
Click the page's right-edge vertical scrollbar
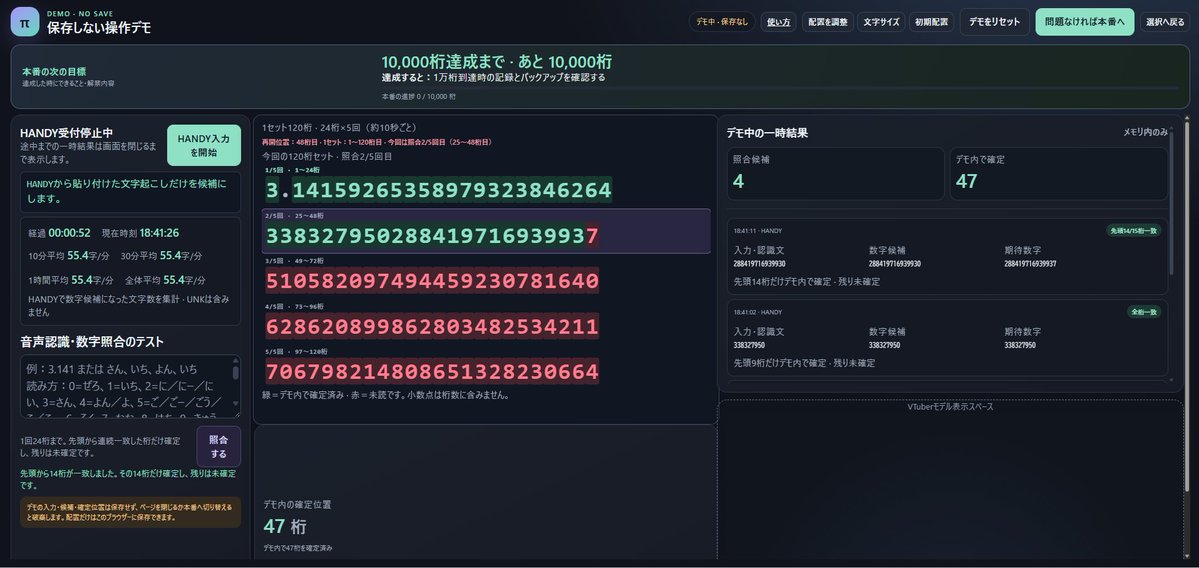1187,306
